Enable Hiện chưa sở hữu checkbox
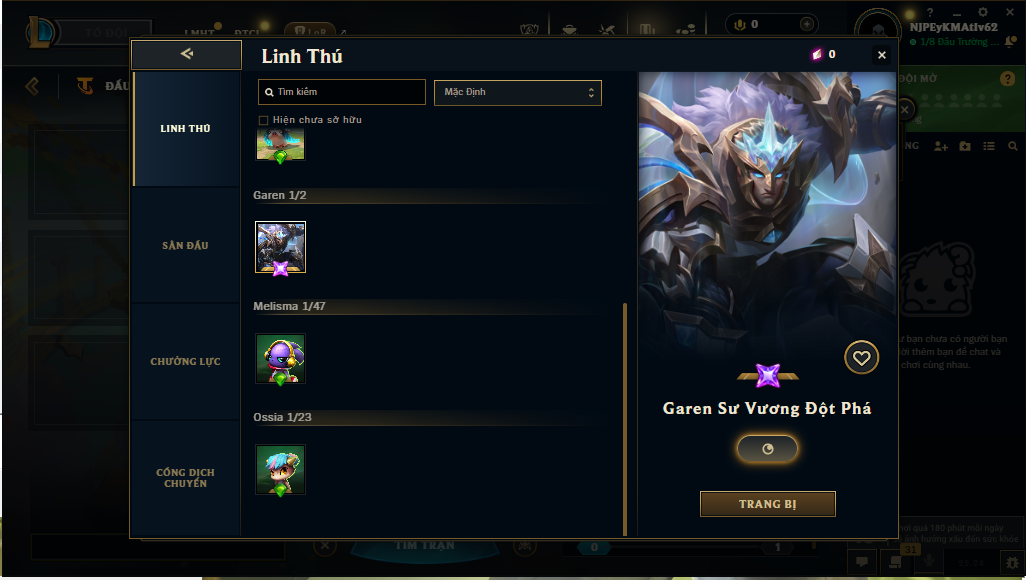This screenshot has width=1026, height=580. point(263,120)
